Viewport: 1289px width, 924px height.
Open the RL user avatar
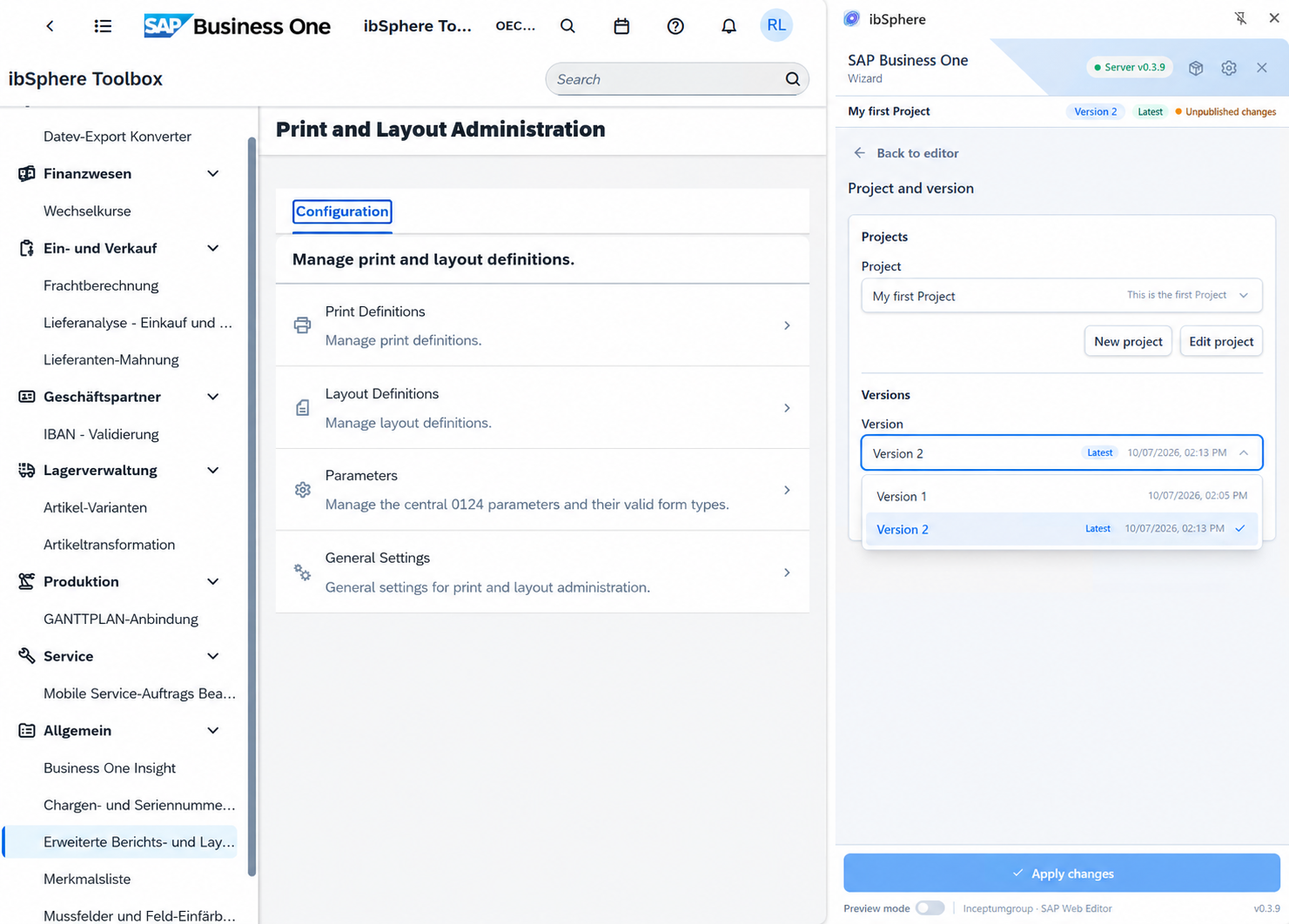(x=776, y=25)
